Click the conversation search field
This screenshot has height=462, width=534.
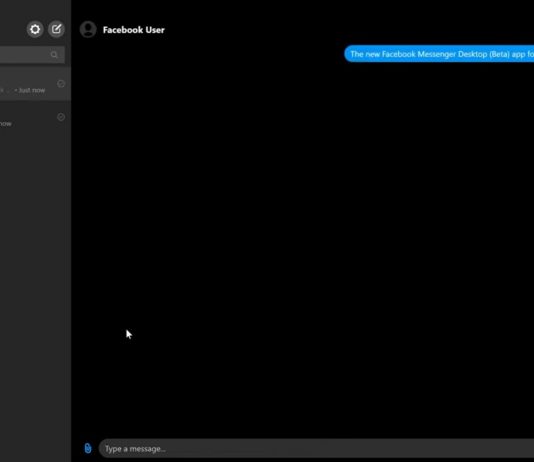pyautogui.click(x=32, y=55)
